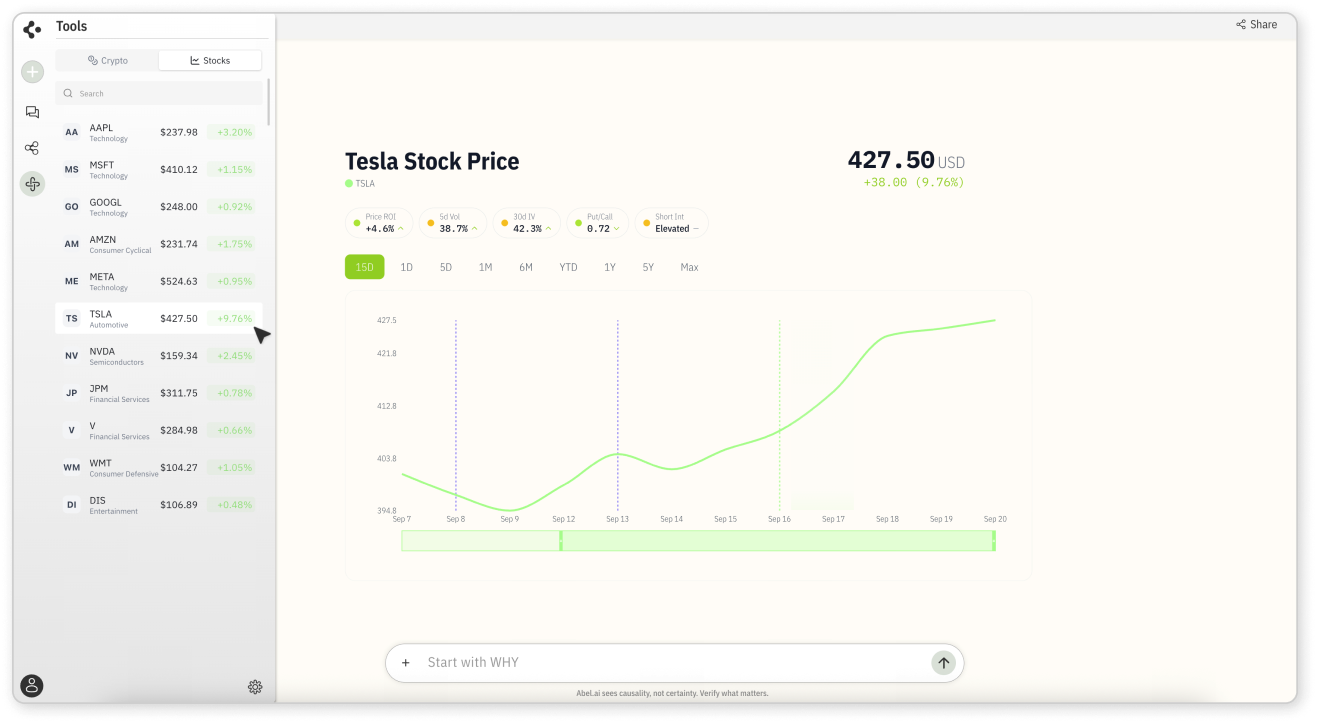Select the Max time range
The height and width of the screenshot is (723, 1317).
click(x=689, y=267)
